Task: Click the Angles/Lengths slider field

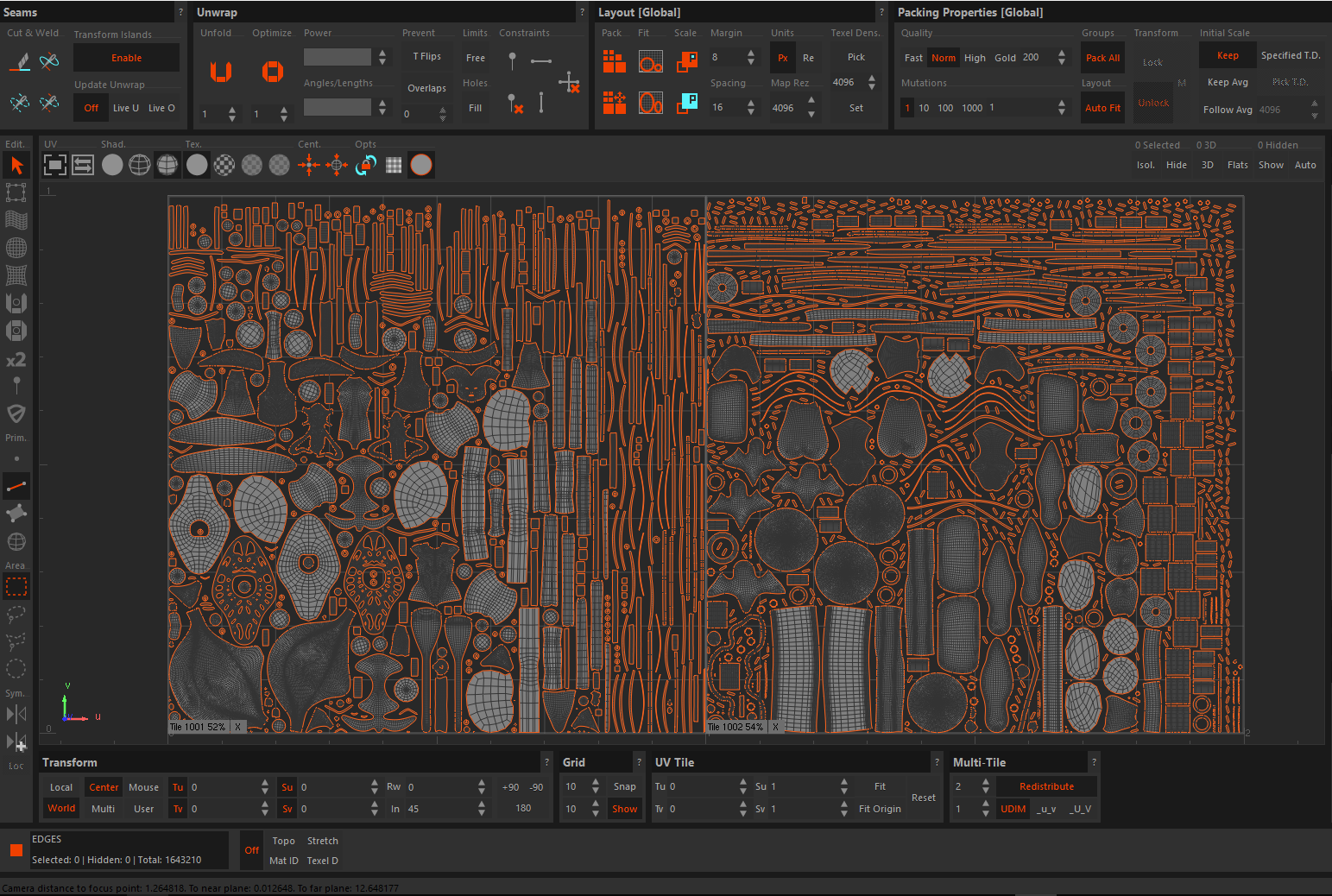Action: tap(338, 107)
